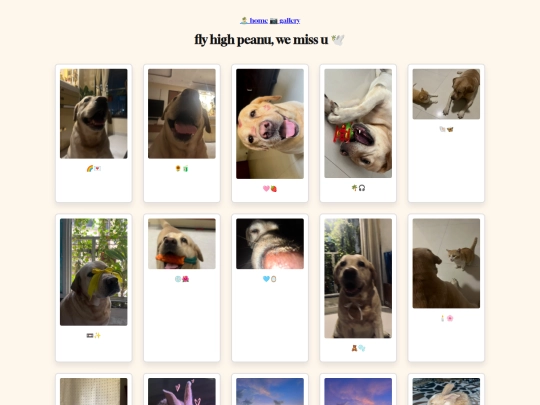Click the rainbow emoji under the first photo

(x=90, y=168)
